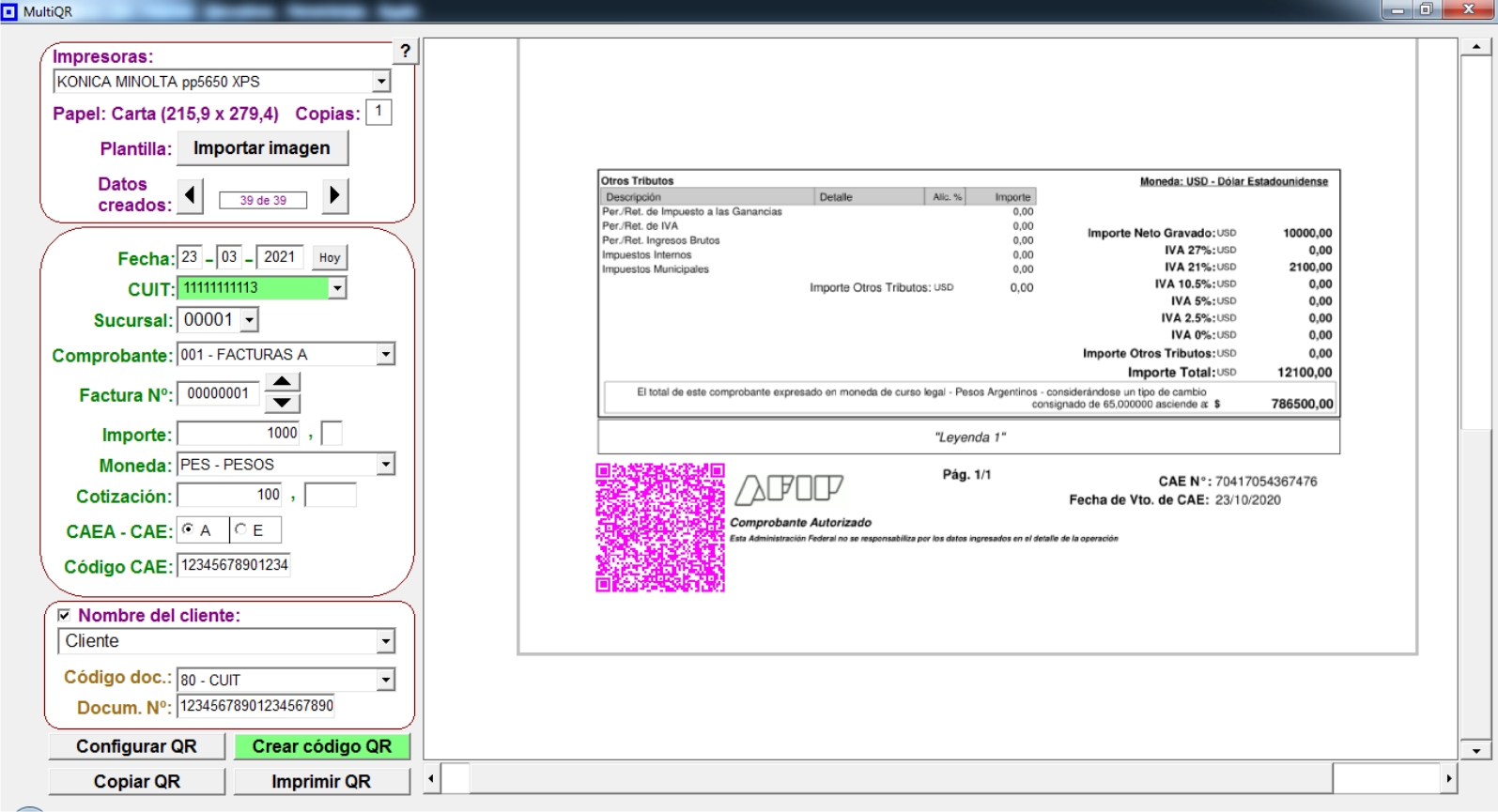Set date to today with Hoy button
Viewport: 1498px width, 812px height.
click(329, 257)
